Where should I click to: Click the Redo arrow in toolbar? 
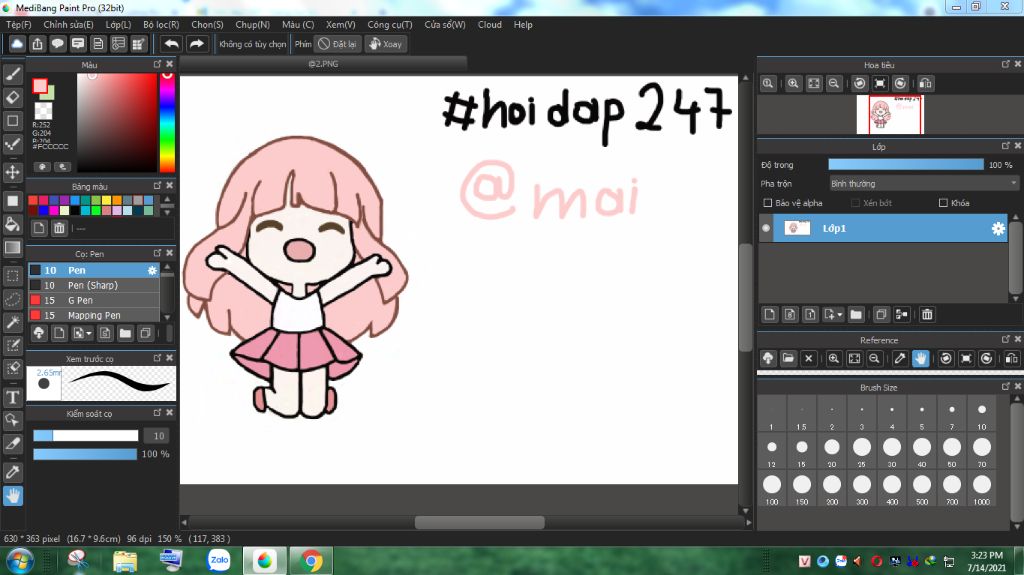click(x=196, y=44)
